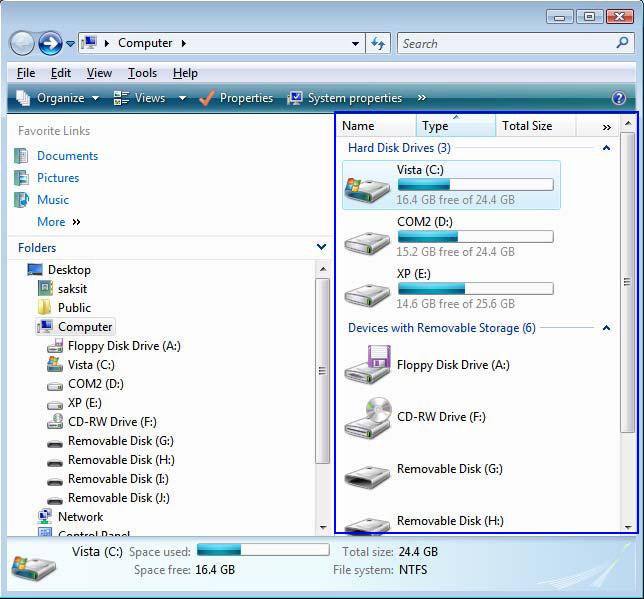The width and height of the screenshot is (644, 599).
Task: Click the Computer icon in address bar
Action: click(x=89, y=43)
